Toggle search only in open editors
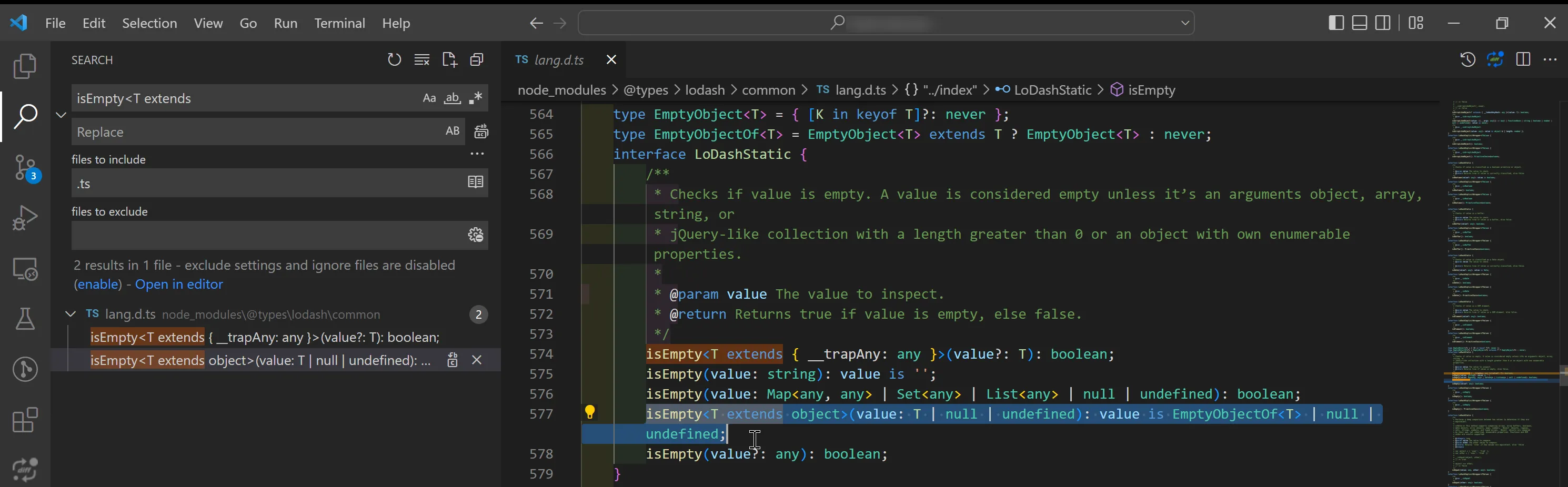Screen dimensions: 1568x487 475,182
